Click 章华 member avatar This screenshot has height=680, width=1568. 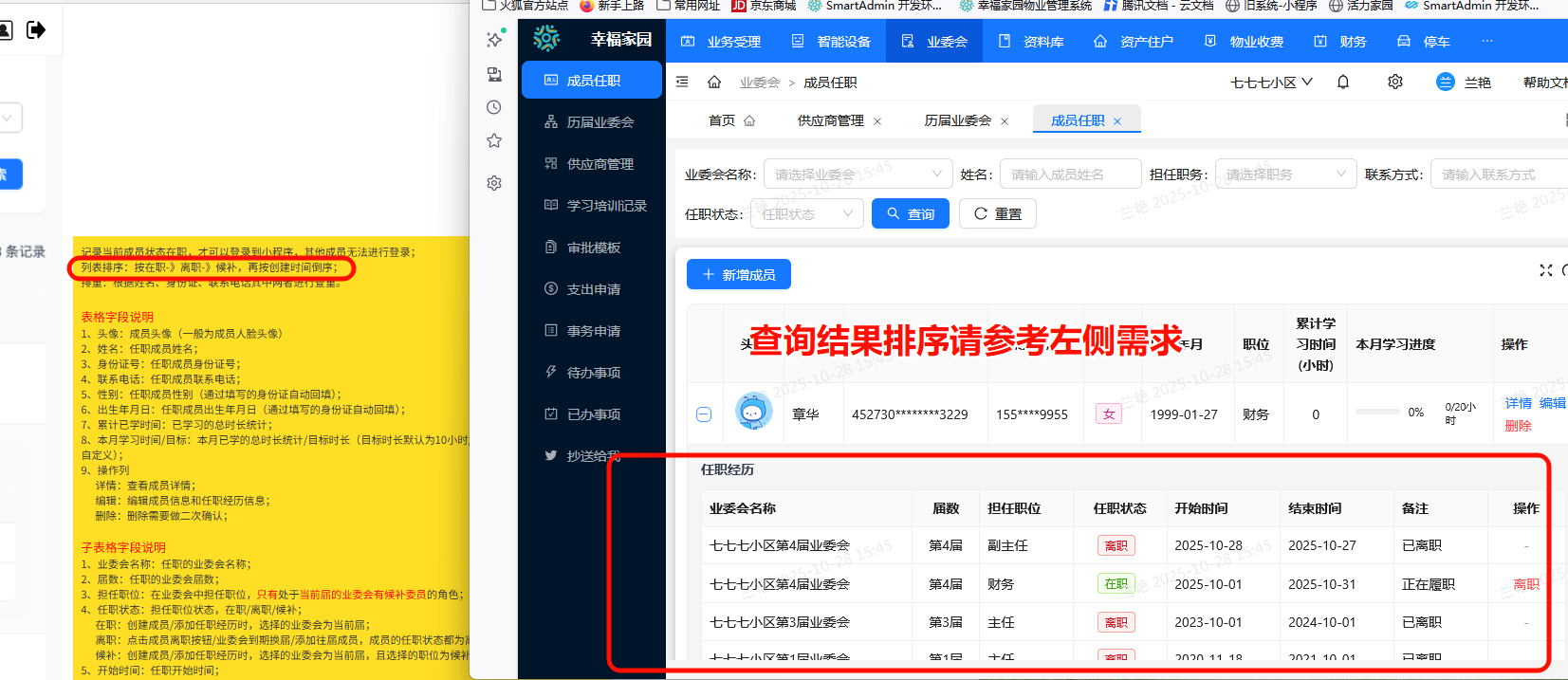tap(753, 413)
